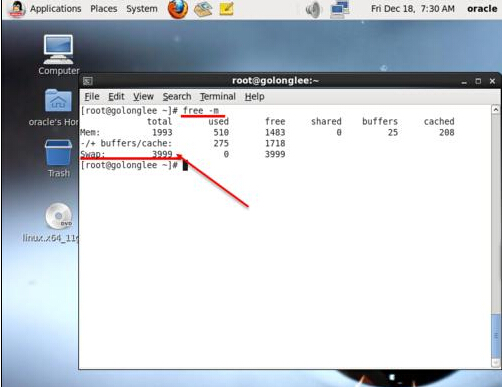The height and width of the screenshot is (387, 502).
Task: Open the Computer desktop icon
Action: [x=58, y=49]
